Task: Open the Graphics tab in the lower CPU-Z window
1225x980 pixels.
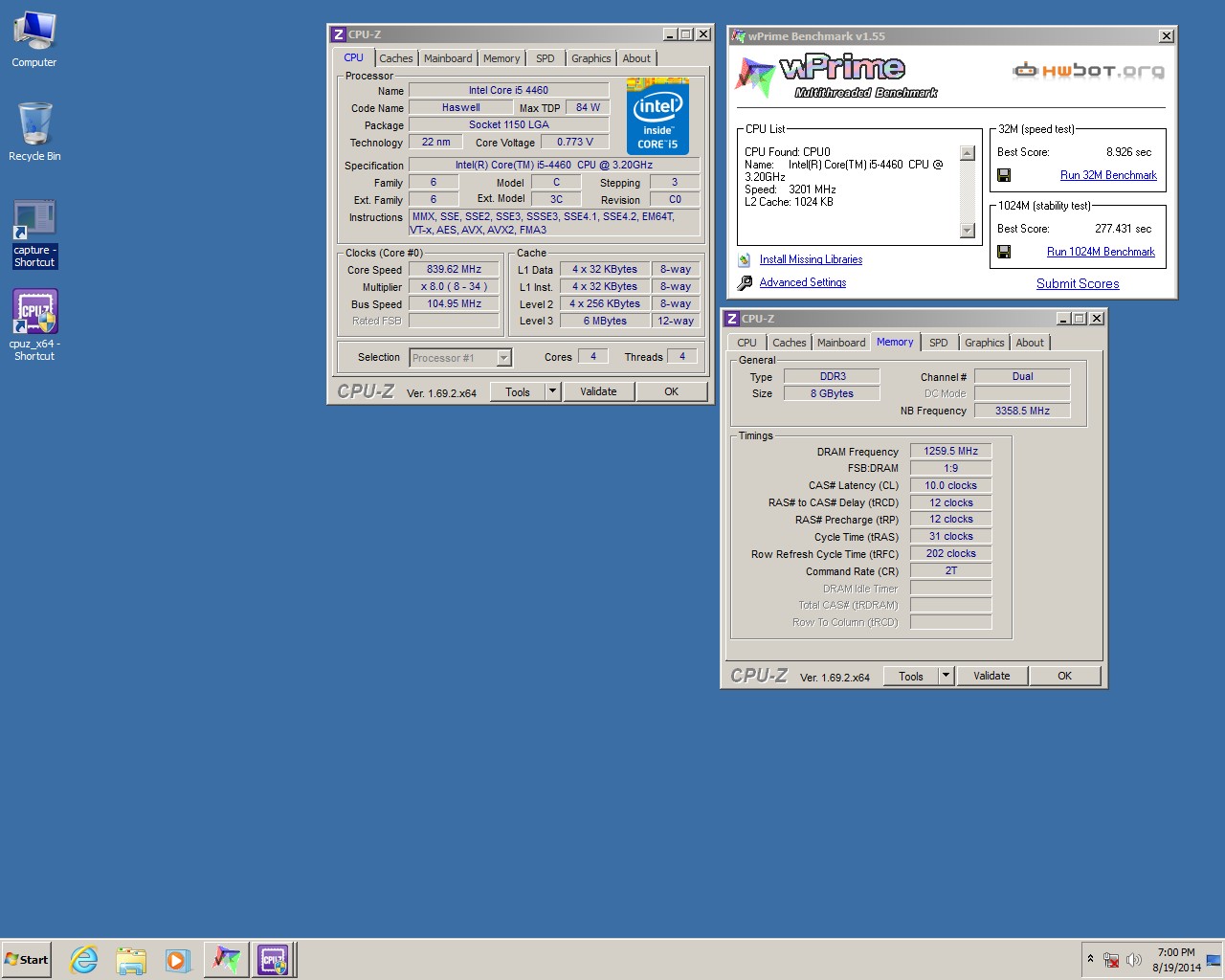Action: 985,343
